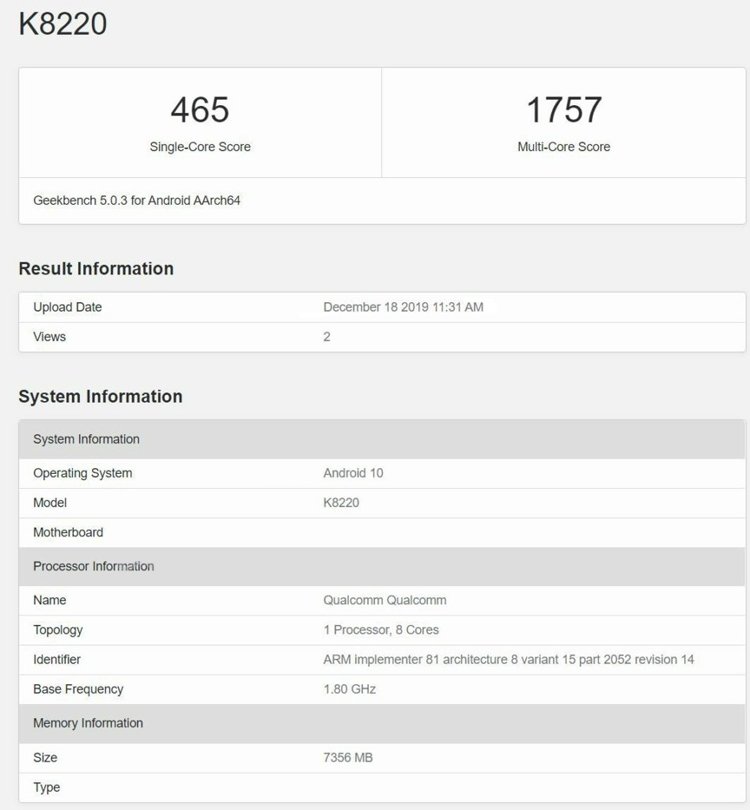This screenshot has height=810, width=750.
Task: Click the gray System Information table header
Action: [382, 439]
